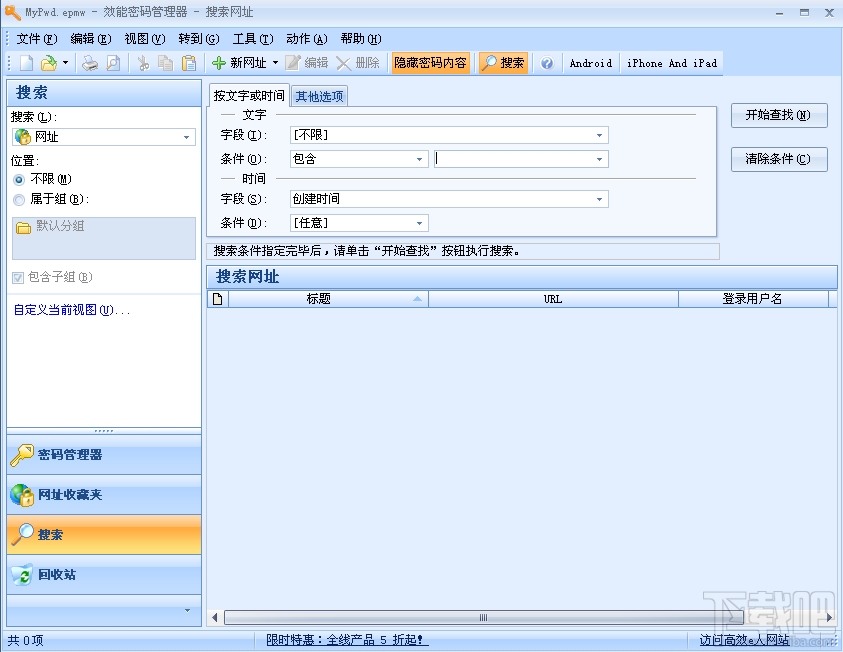The height and width of the screenshot is (652, 843).
Task: Open the 搜索 navigation panel
Action: pos(104,535)
